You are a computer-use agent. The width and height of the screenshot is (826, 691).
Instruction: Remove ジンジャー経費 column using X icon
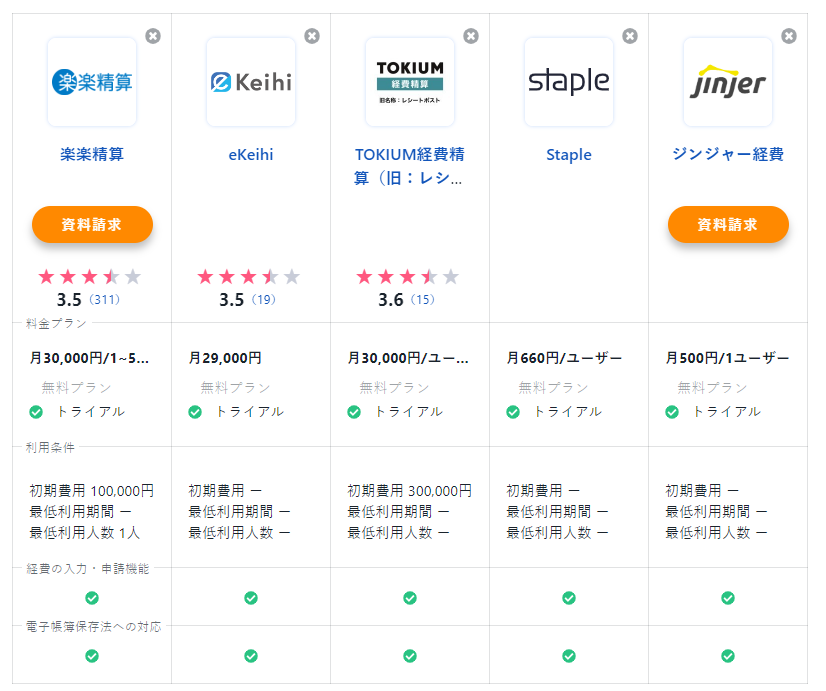[789, 36]
